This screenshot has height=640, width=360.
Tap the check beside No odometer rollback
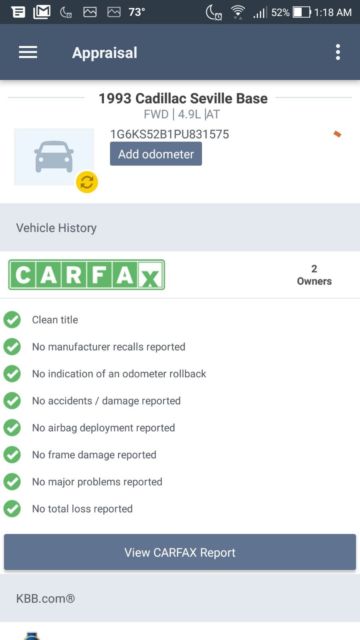pyautogui.click(x=12, y=373)
